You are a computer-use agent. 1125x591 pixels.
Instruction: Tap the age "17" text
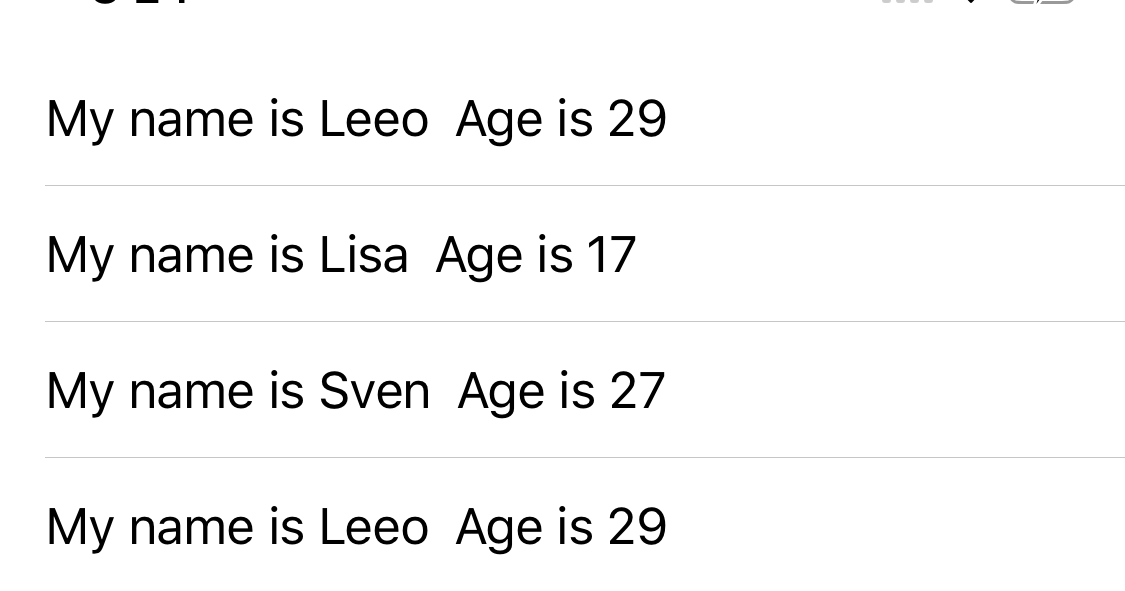click(x=611, y=254)
